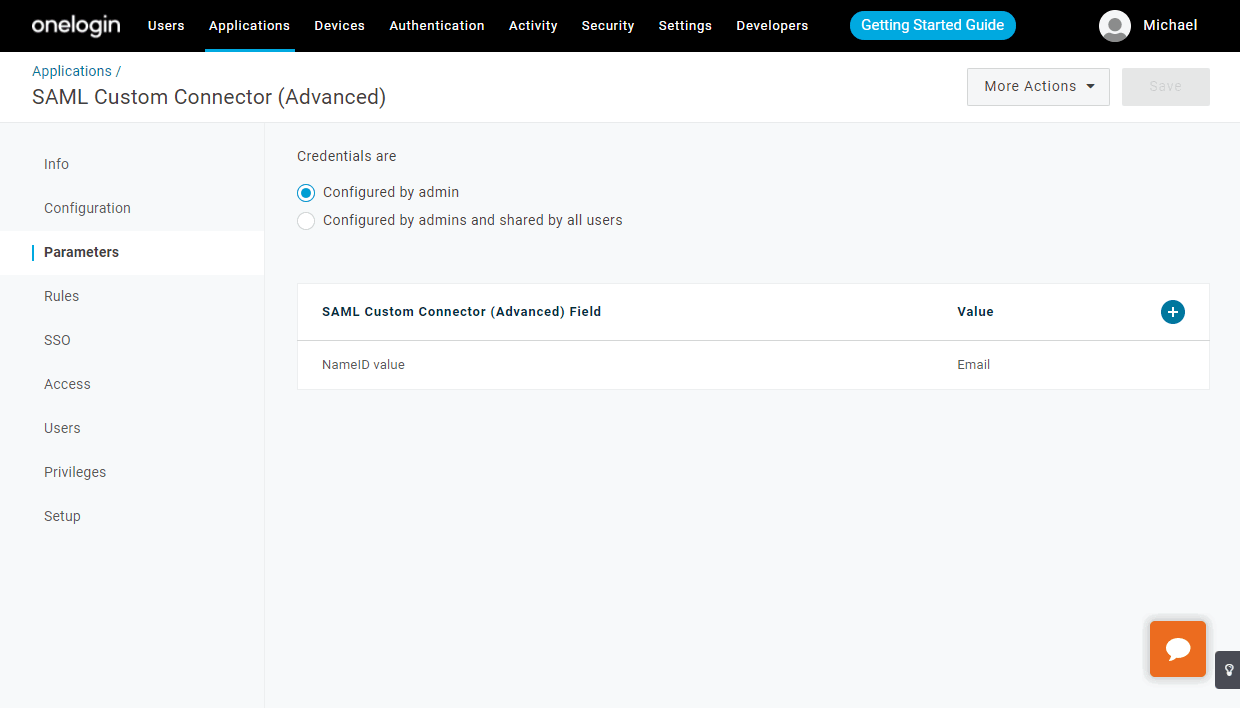Click the Save button
The width and height of the screenshot is (1240, 708).
(x=1165, y=86)
